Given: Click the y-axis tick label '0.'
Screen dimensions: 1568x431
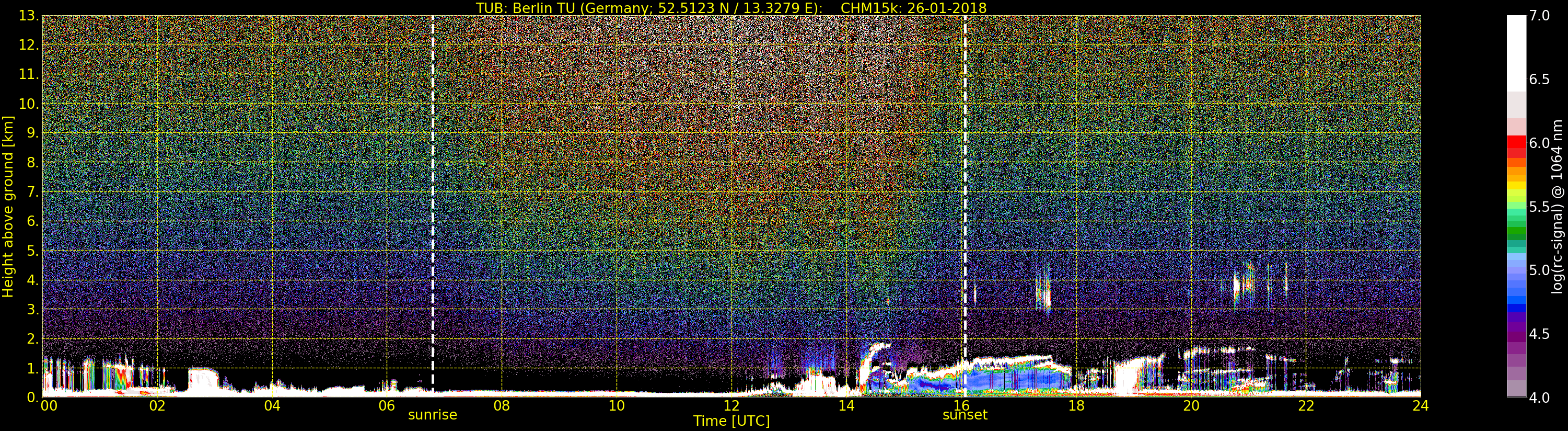Looking at the screenshot, I should coord(33,398).
